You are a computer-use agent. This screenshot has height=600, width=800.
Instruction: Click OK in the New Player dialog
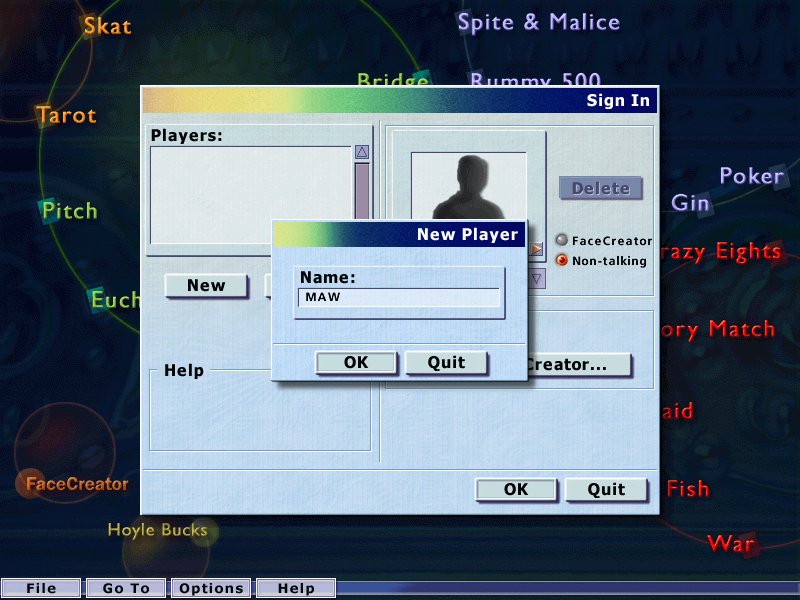[356, 362]
